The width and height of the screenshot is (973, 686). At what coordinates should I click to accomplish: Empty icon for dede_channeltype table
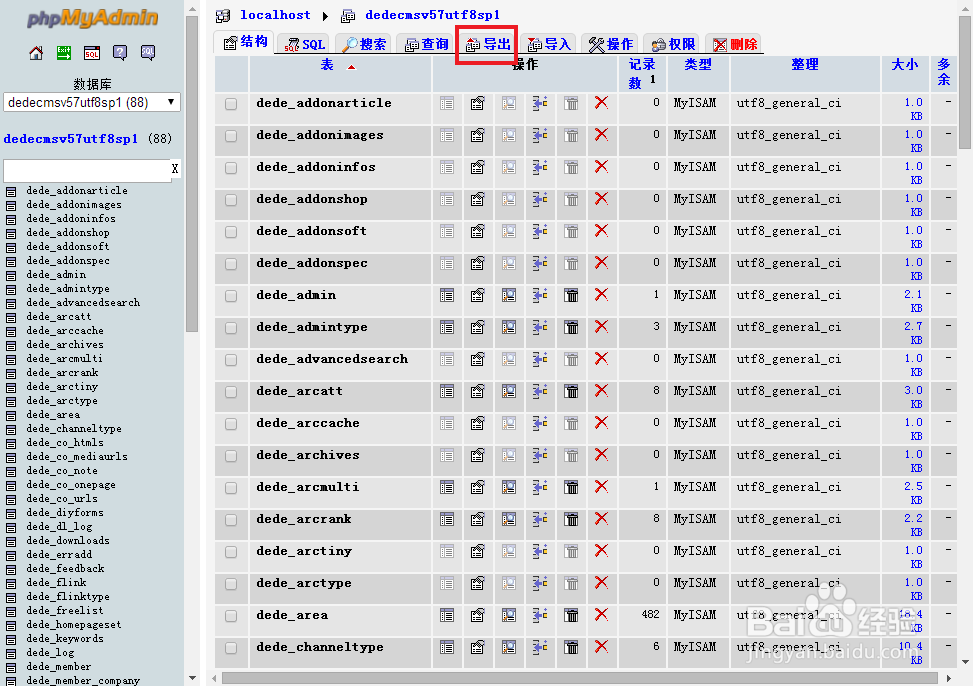[572, 648]
